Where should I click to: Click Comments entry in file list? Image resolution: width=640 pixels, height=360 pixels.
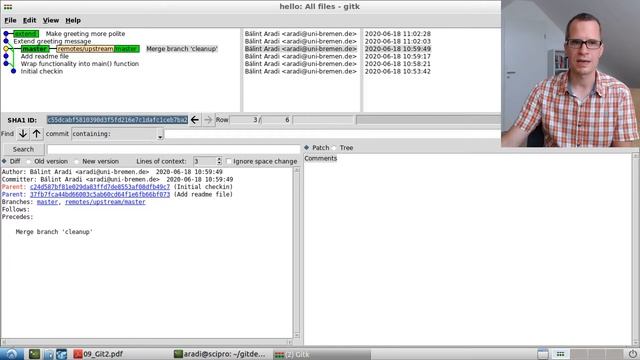(320, 158)
